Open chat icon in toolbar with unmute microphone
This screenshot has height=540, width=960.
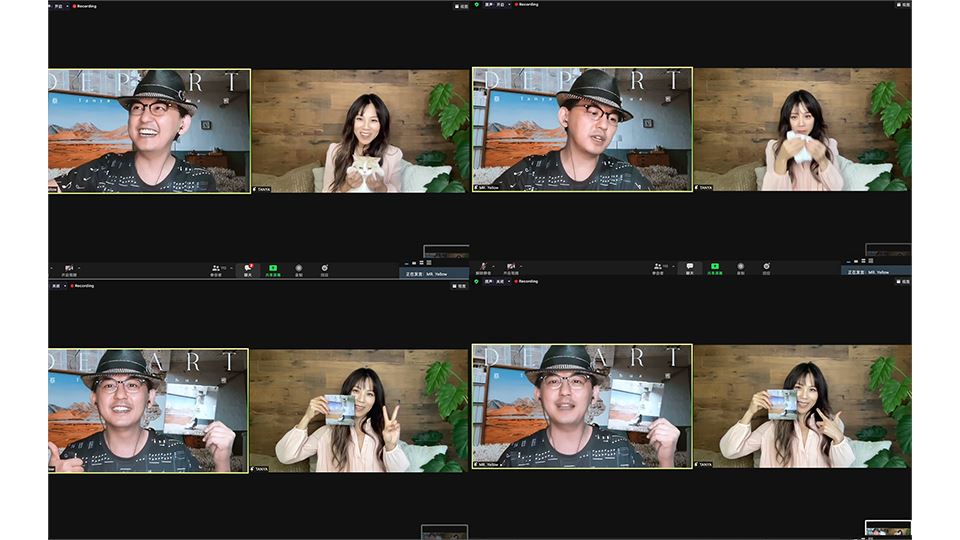tap(689, 268)
